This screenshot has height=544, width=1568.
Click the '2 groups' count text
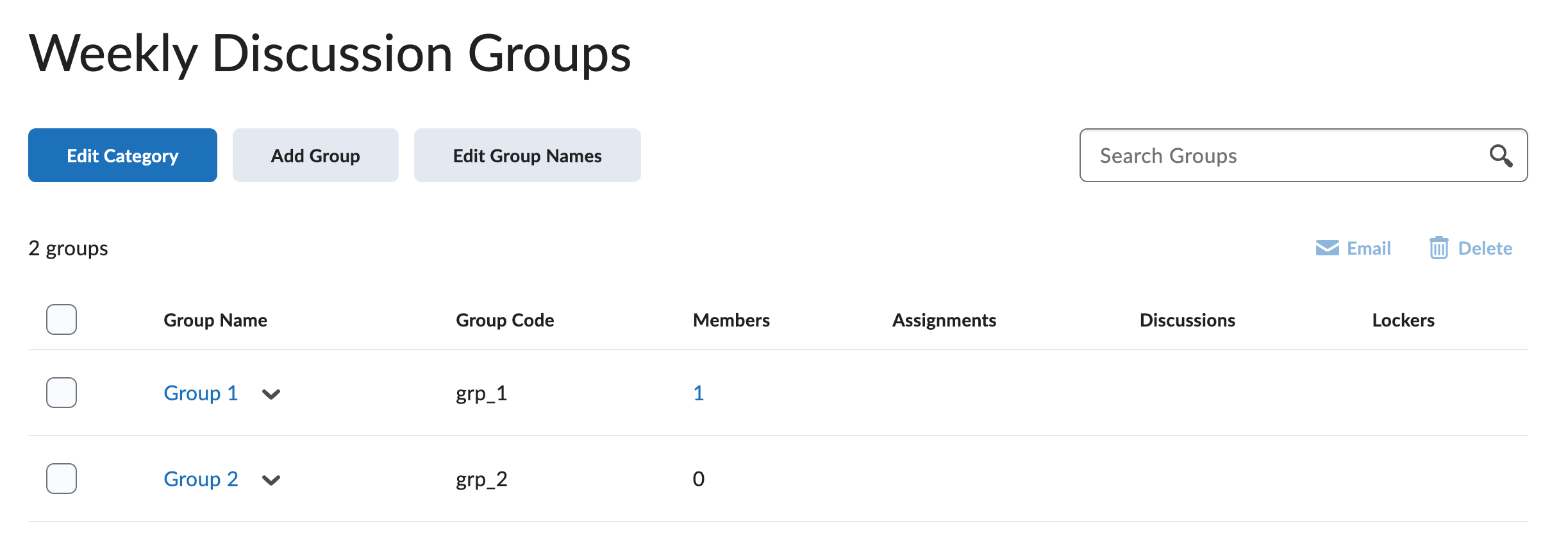point(68,248)
